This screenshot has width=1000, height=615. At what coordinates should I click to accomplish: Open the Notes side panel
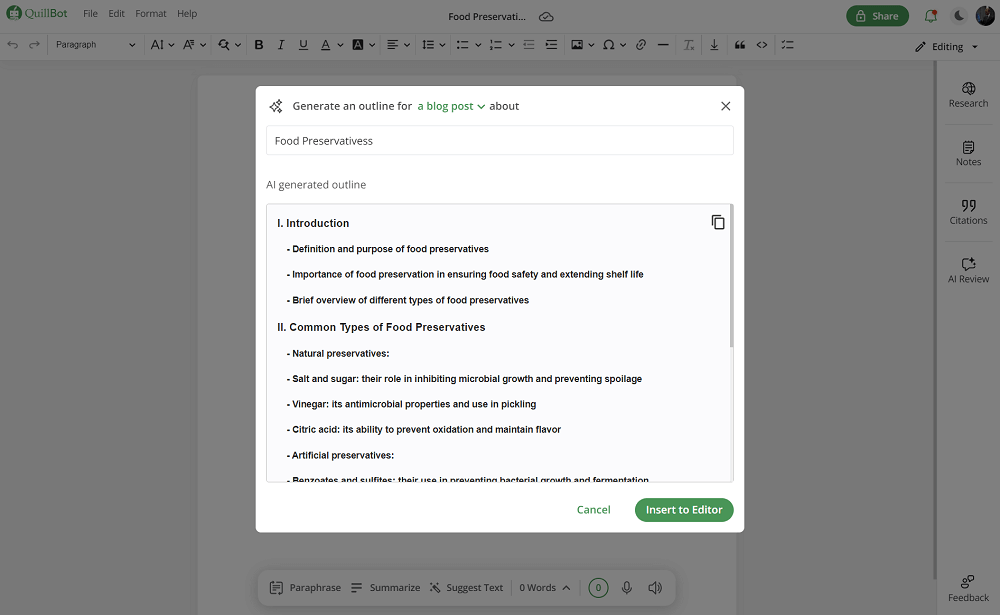click(968, 154)
